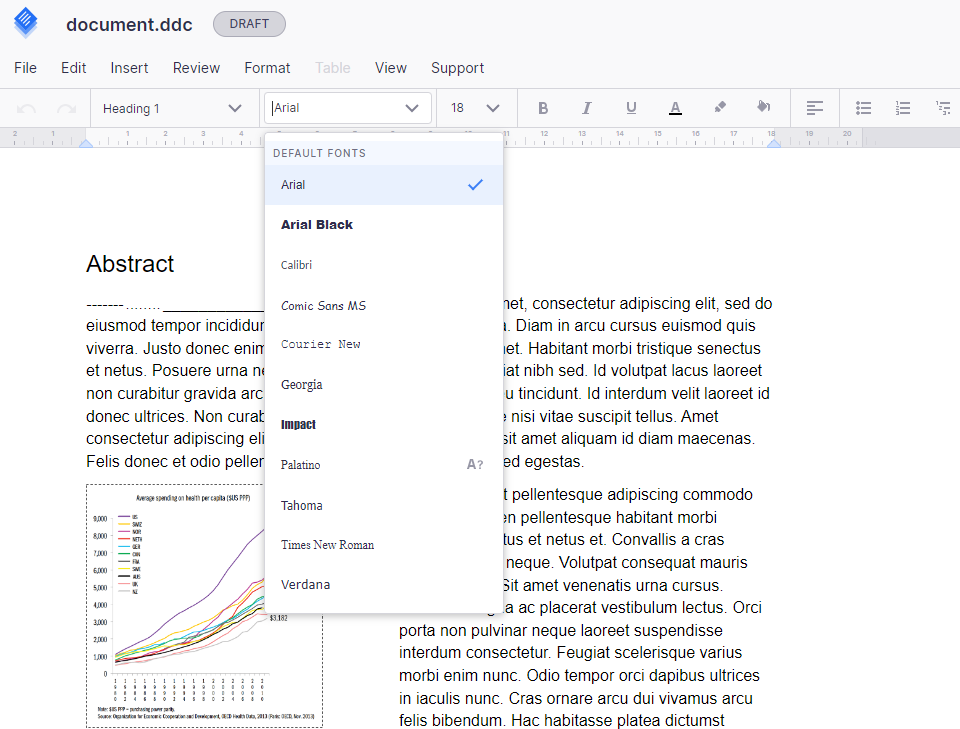Apply a multilevel list
Viewport: 960px width, 729px height.
tap(943, 108)
